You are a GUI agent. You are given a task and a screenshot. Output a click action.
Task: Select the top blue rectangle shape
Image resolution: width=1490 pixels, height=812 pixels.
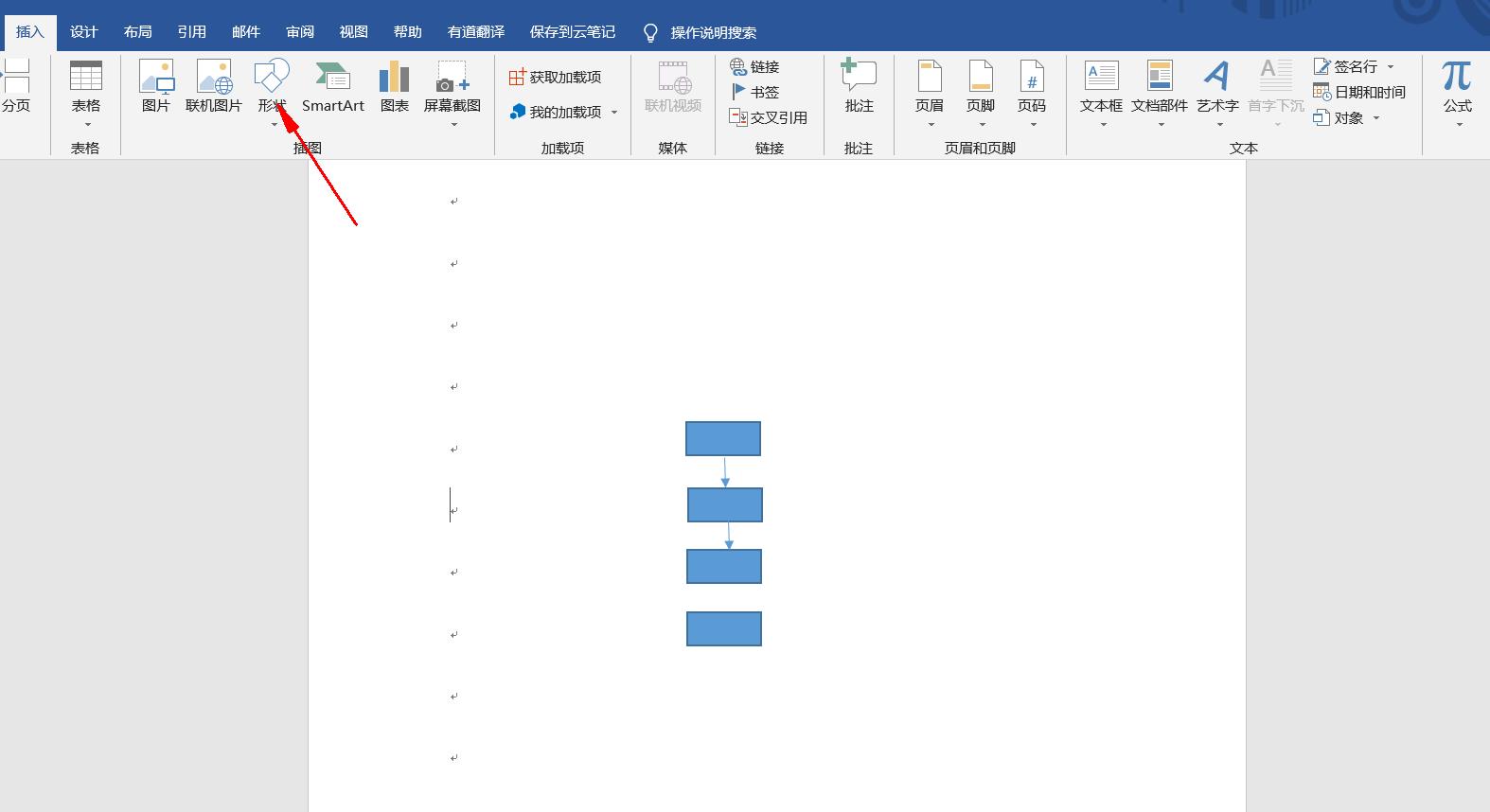pyautogui.click(x=723, y=439)
